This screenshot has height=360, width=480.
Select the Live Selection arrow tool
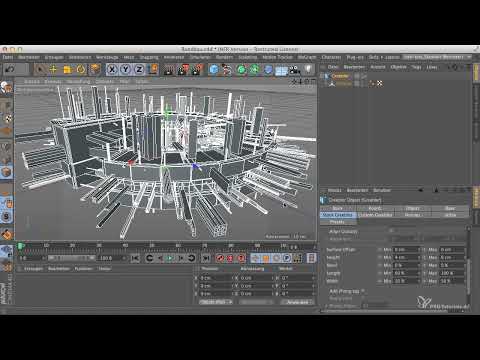(x=40, y=69)
